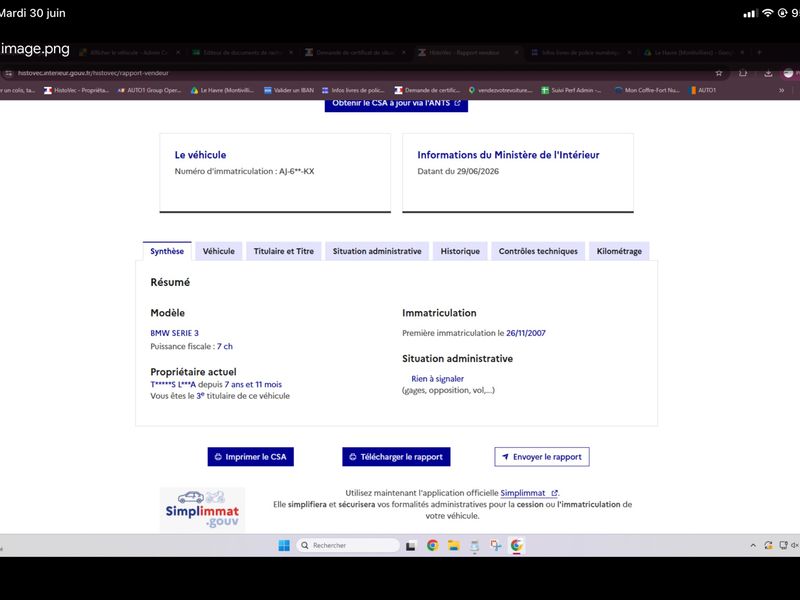Select the Synthèse tab
800x600 pixels.
pos(167,251)
